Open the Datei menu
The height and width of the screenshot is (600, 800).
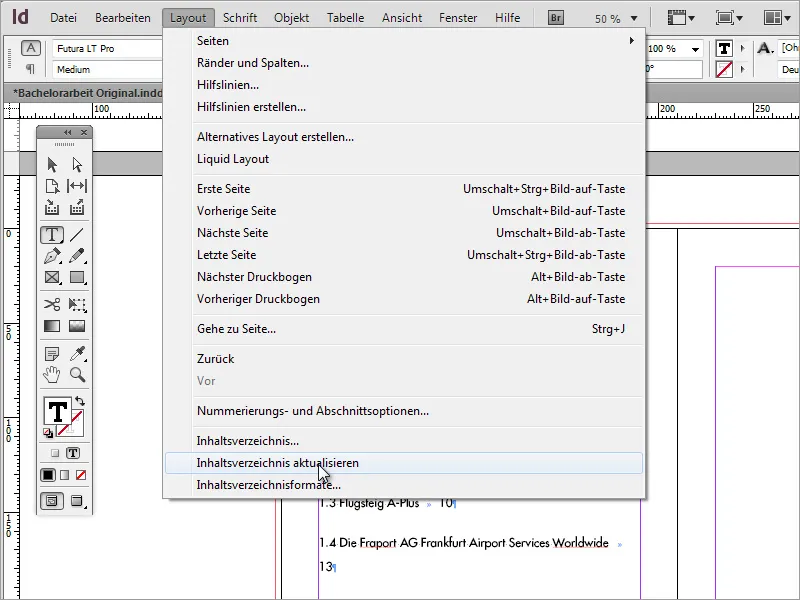63,18
